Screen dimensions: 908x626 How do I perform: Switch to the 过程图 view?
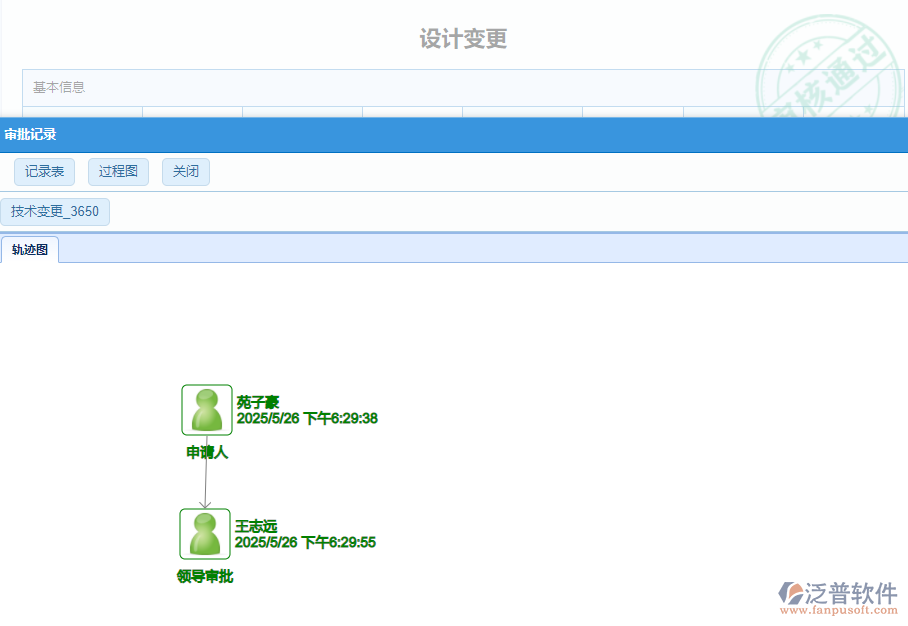tap(118, 171)
